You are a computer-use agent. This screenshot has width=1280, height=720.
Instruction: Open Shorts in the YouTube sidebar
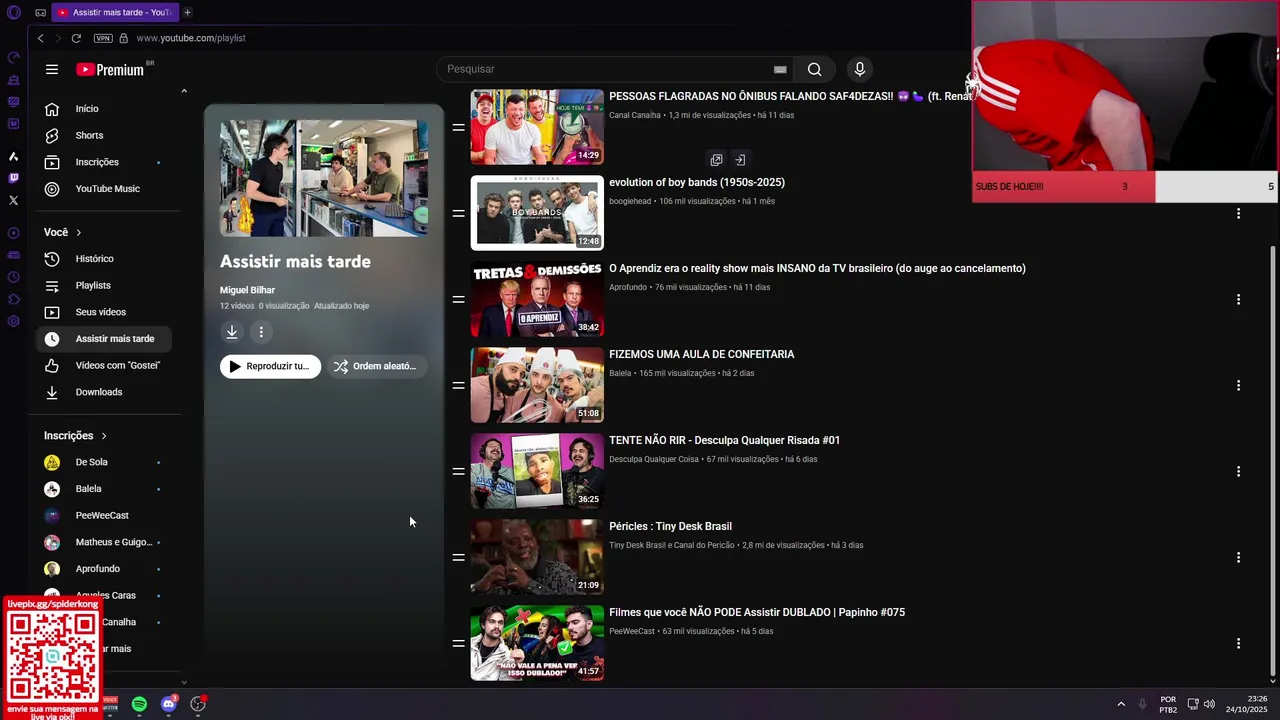coord(104,135)
